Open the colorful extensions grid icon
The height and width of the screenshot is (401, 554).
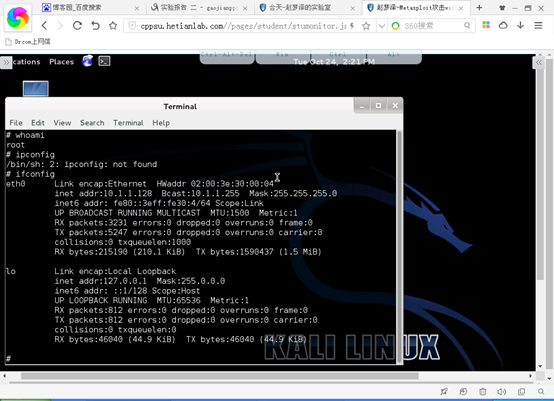click(x=486, y=25)
